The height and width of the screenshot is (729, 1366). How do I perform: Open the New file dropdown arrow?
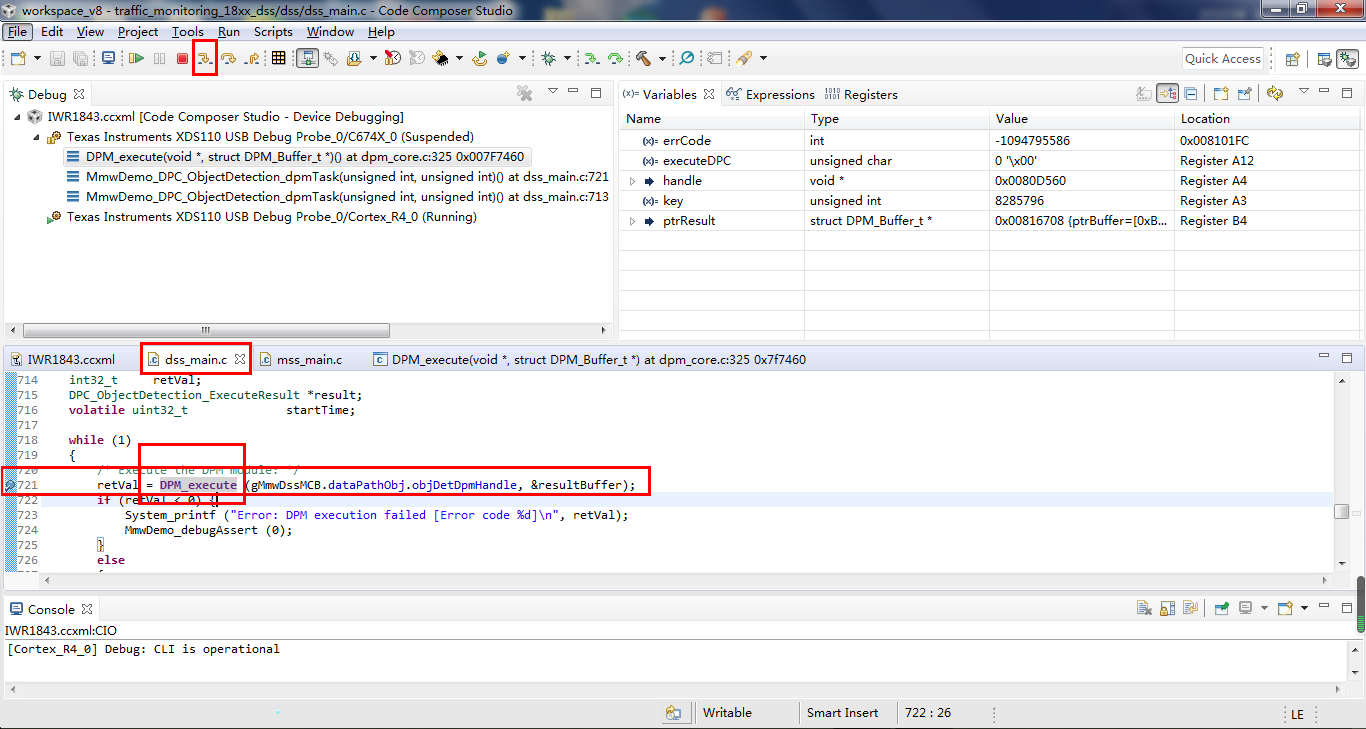[x=37, y=58]
